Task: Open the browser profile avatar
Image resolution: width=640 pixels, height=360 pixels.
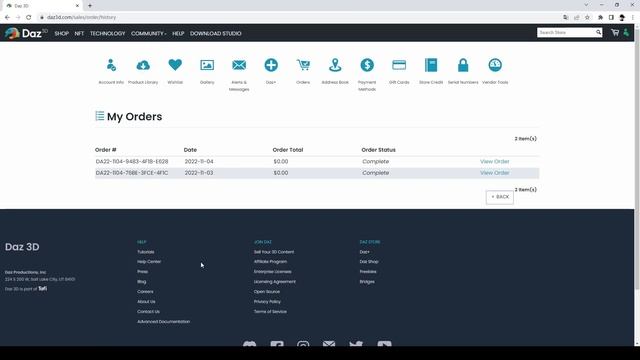Action: (622, 17)
